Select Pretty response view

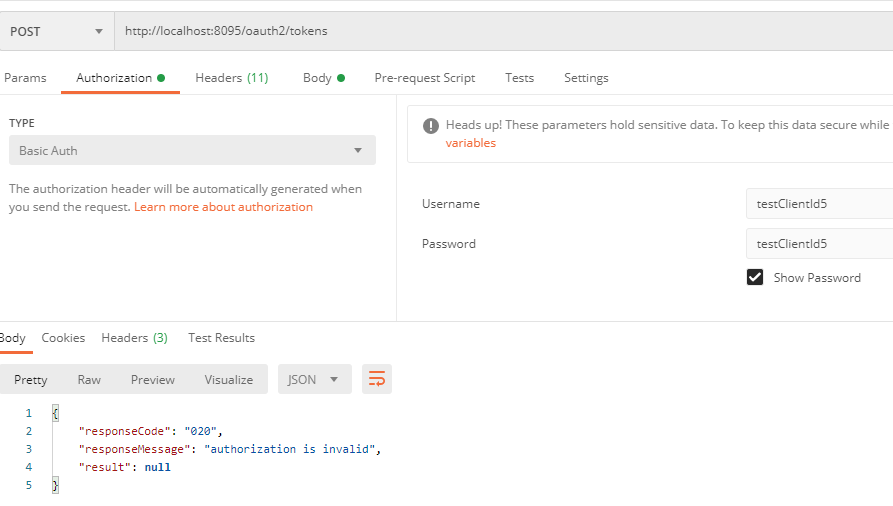click(31, 380)
